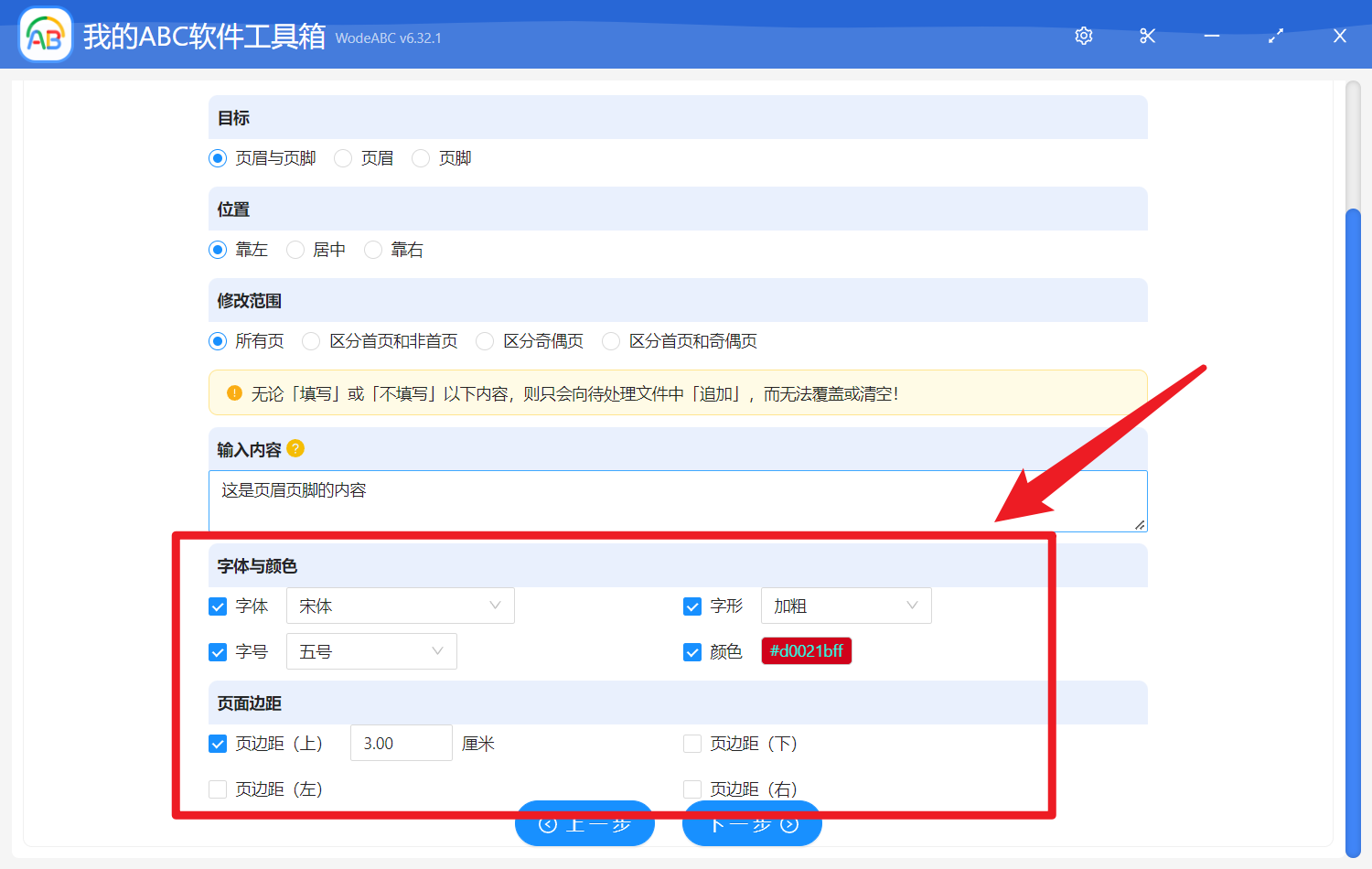Viewport: 1372px width, 869px height.
Task: Enable the 页边距（左） checkbox
Action: point(218,789)
